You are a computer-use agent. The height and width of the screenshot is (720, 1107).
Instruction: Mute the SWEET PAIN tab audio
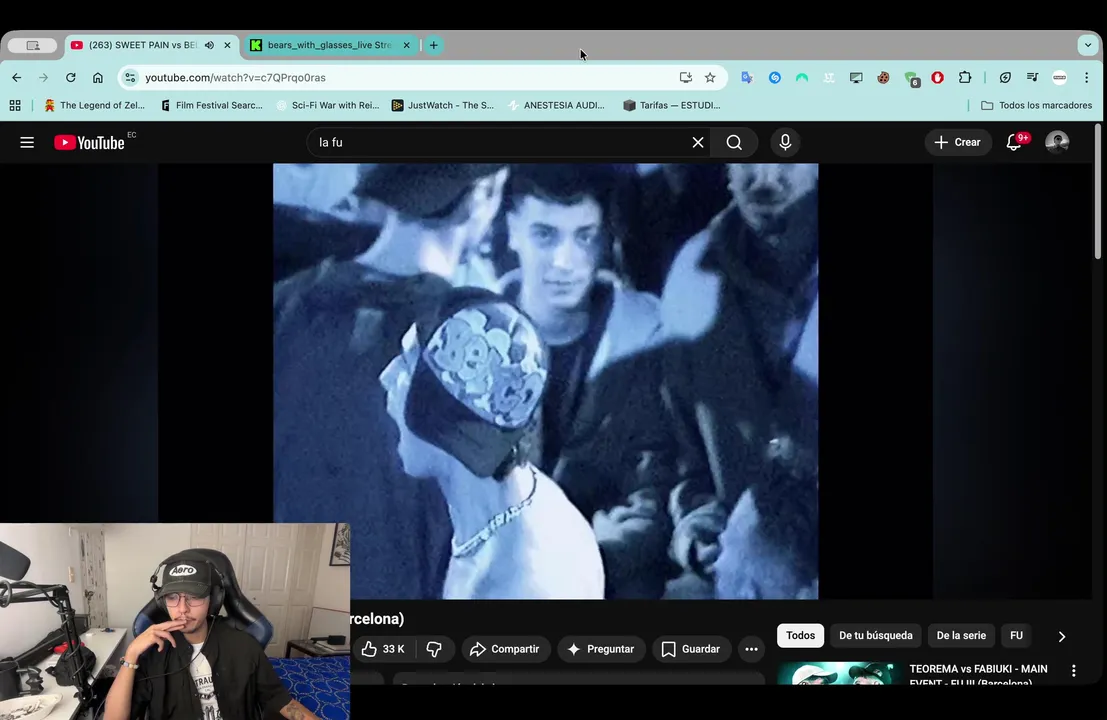[209, 45]
